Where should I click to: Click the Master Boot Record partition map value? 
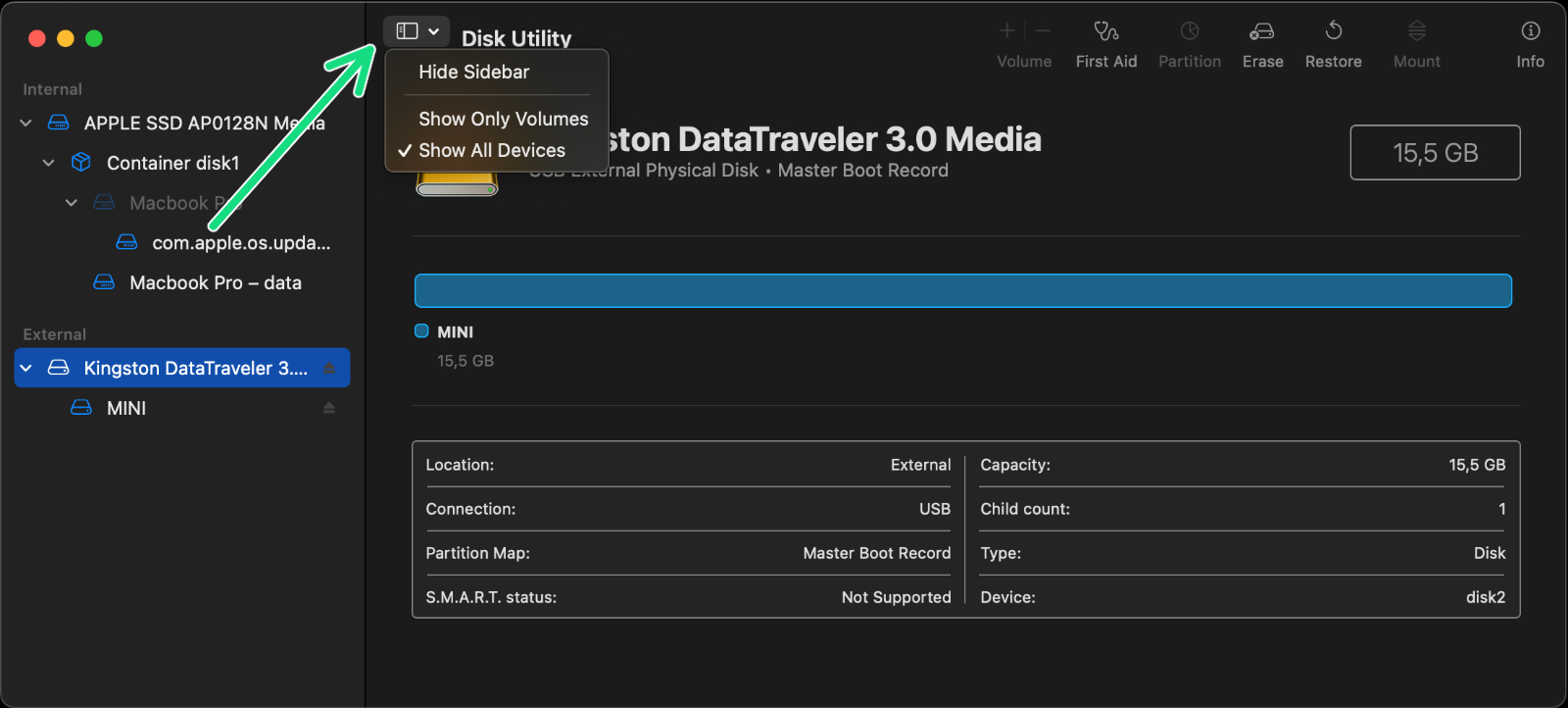877,553
